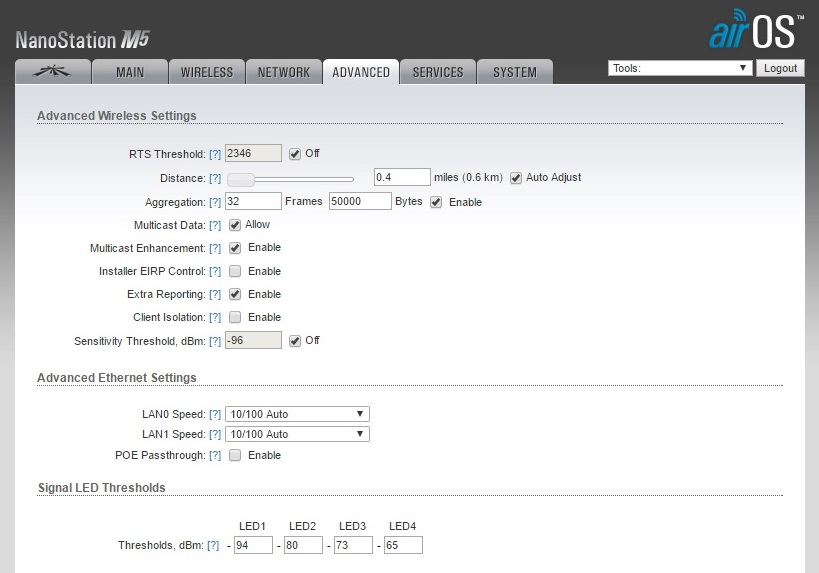
Task: Open help for RTS Threshold
Action: pos(215,154)
